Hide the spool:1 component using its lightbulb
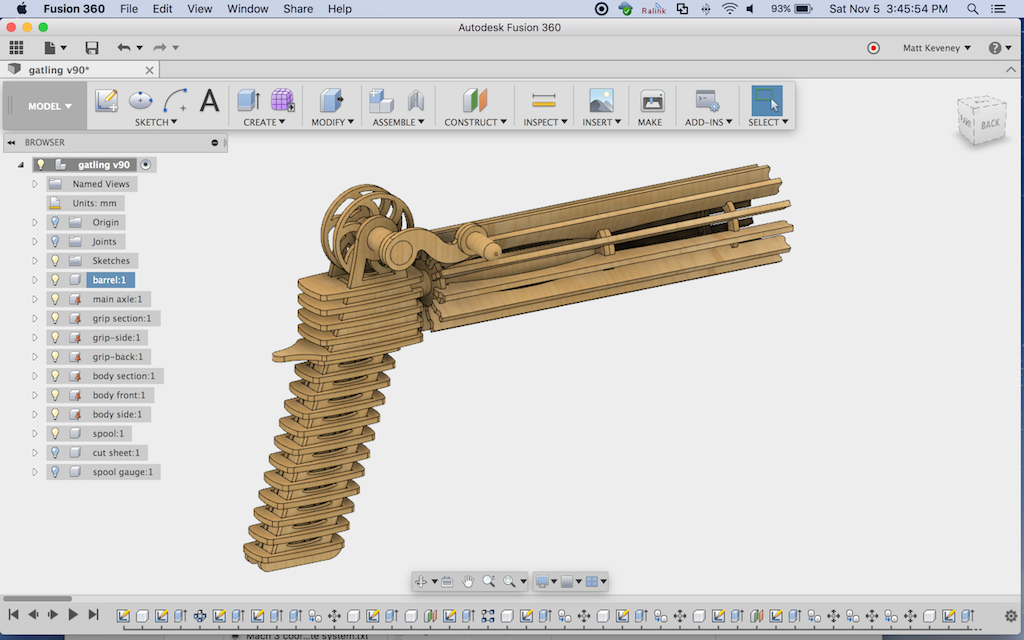Screen dimensions: 1024x640 click(55, 433)
